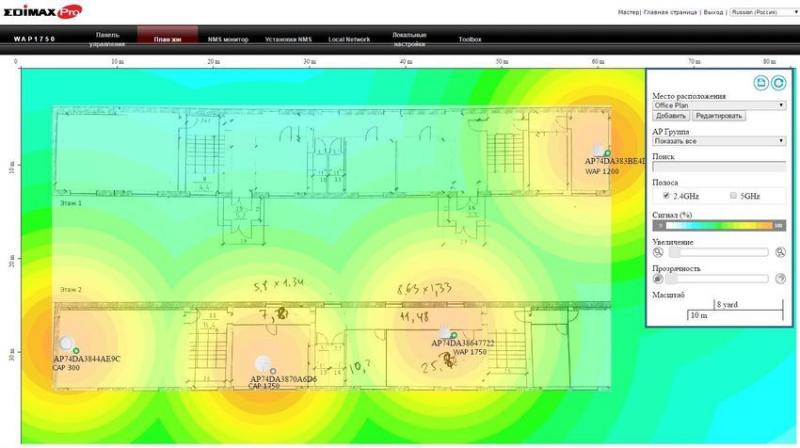Click the Edimax Pro logo
The image size is (800, 448).
point(43,11)
